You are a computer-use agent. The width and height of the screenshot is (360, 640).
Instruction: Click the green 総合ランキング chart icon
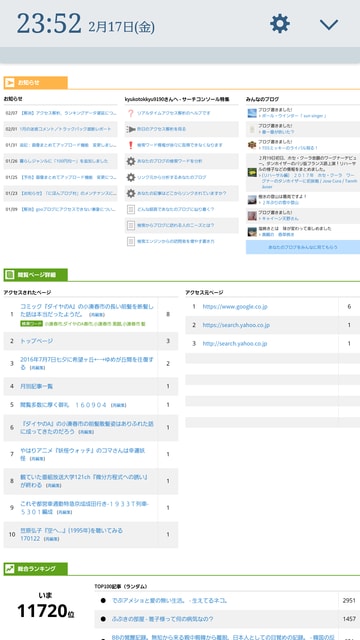point(9,569)
